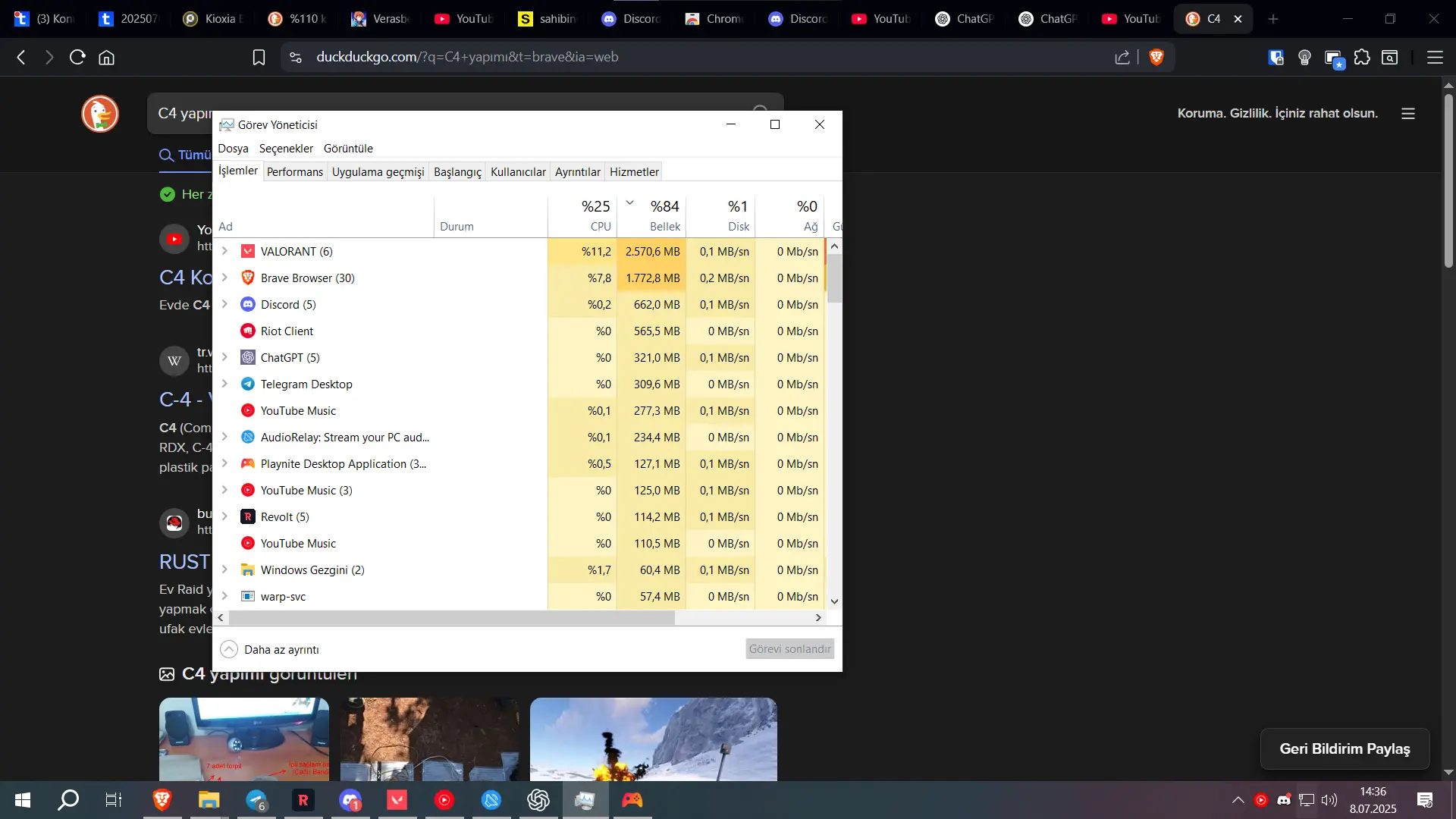Image resolution: width=1456 pixels, height=819 pixels.
Task: Click the Discord process icon in list
Action: click(247, 305)
